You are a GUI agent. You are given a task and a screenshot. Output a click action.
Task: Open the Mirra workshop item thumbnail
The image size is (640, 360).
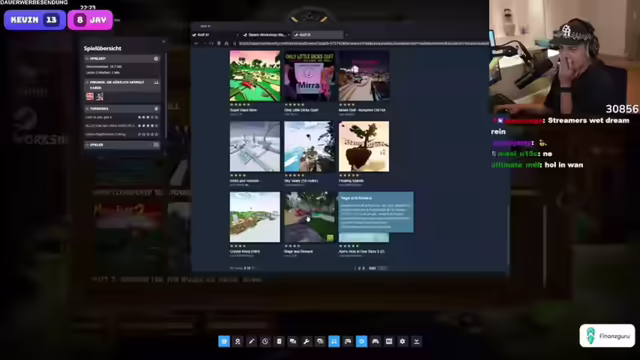pos(309,76)
